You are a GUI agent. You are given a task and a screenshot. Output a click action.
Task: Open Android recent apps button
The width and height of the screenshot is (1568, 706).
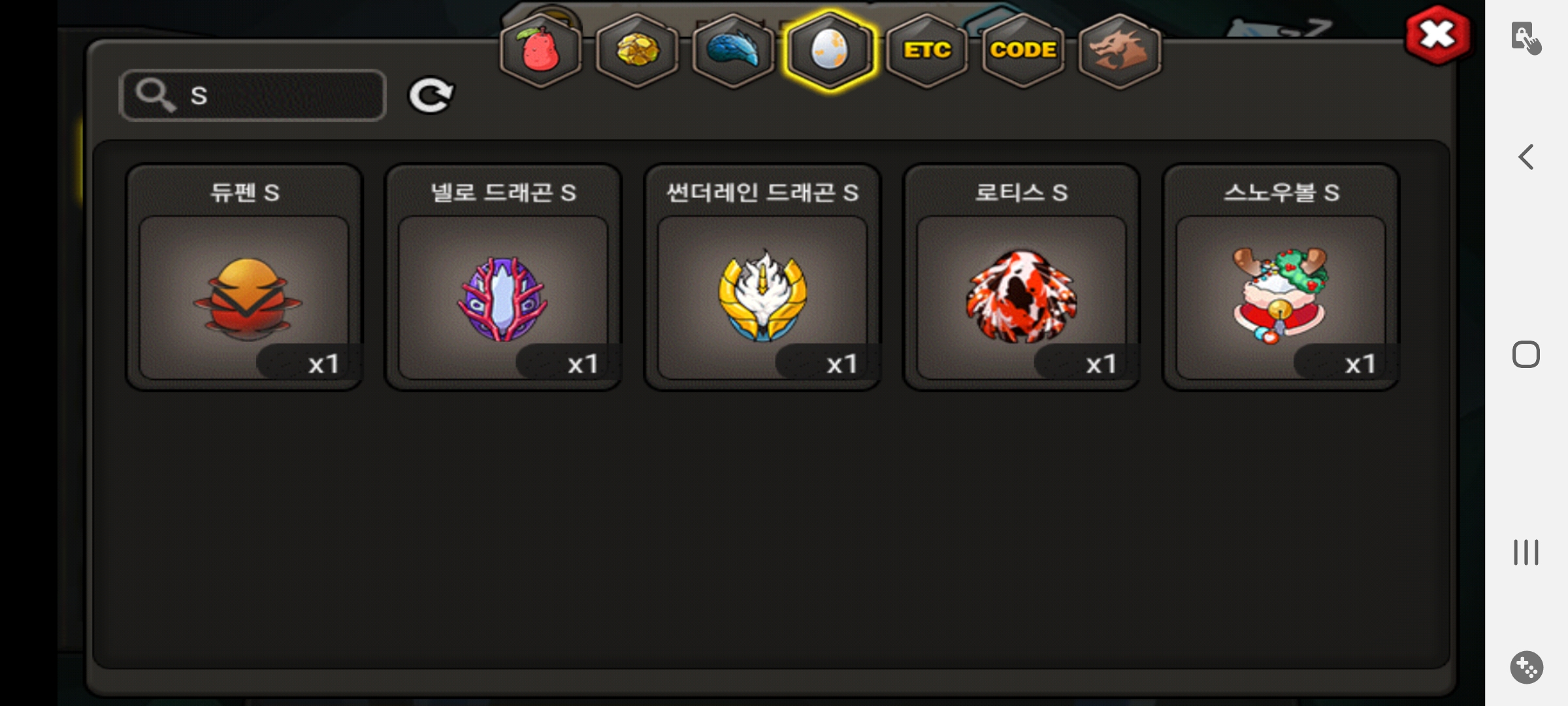click(1526, 552)
